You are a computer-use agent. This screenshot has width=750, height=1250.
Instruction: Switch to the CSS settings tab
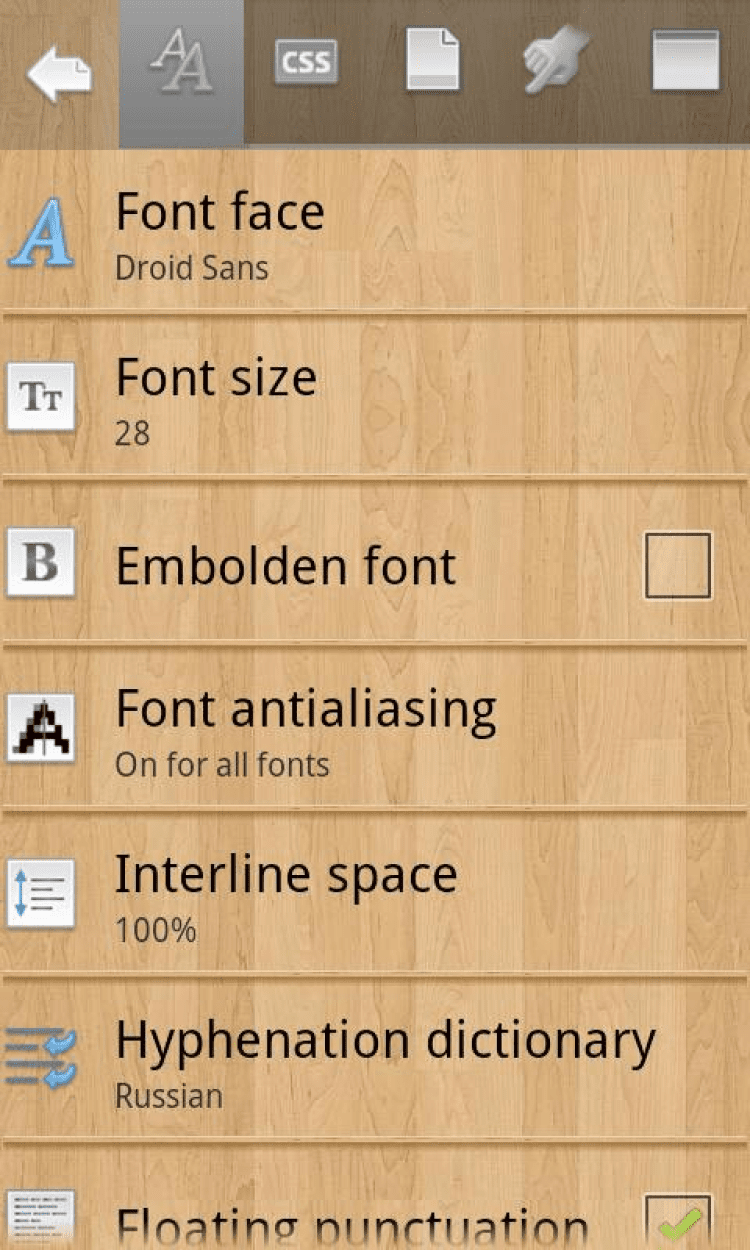[x=306, y=62]
